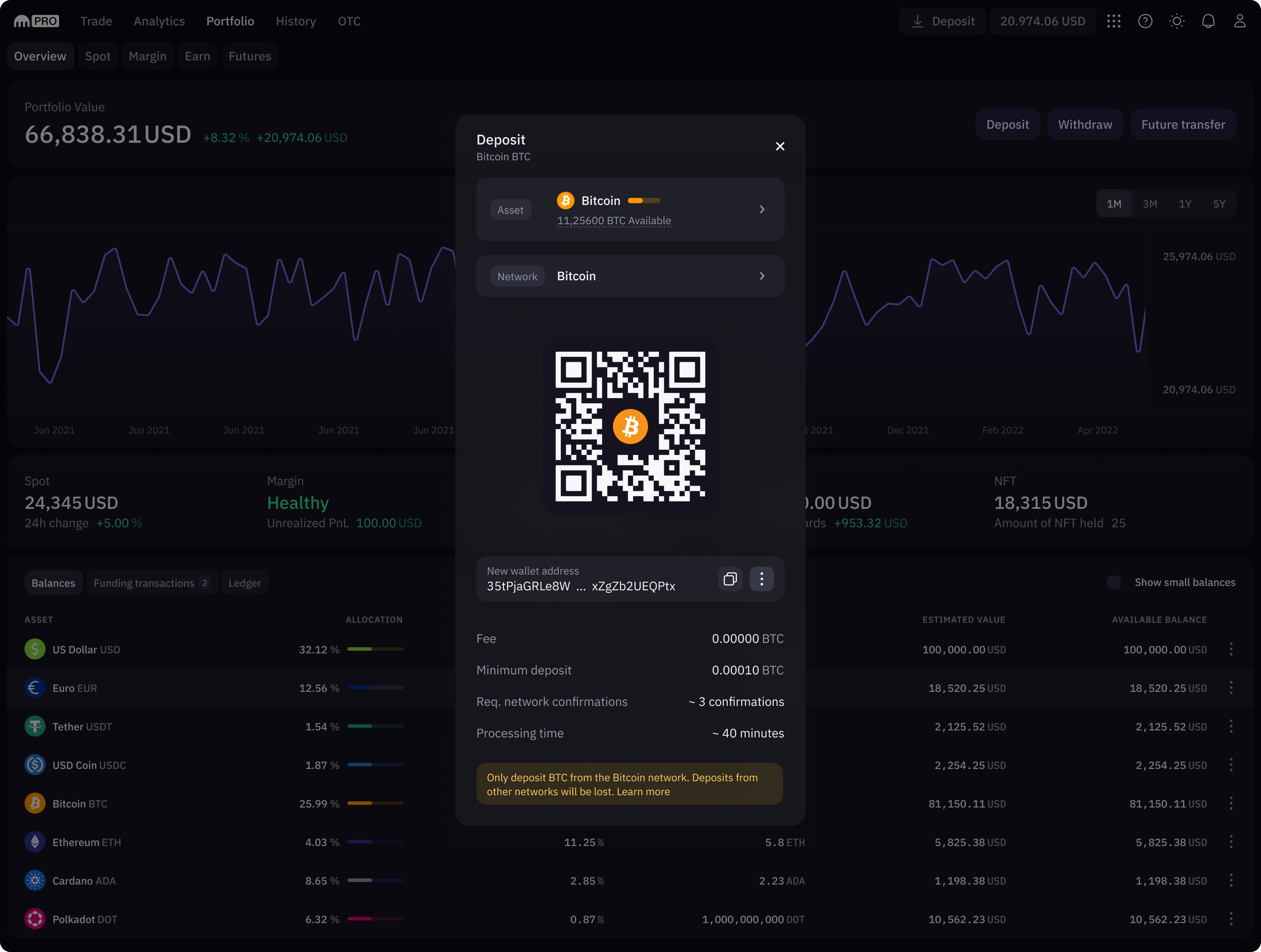The width and height of the screenshot is (1261, 952).
Task: Open row options for Polkadot
Action: [1231, 919]
